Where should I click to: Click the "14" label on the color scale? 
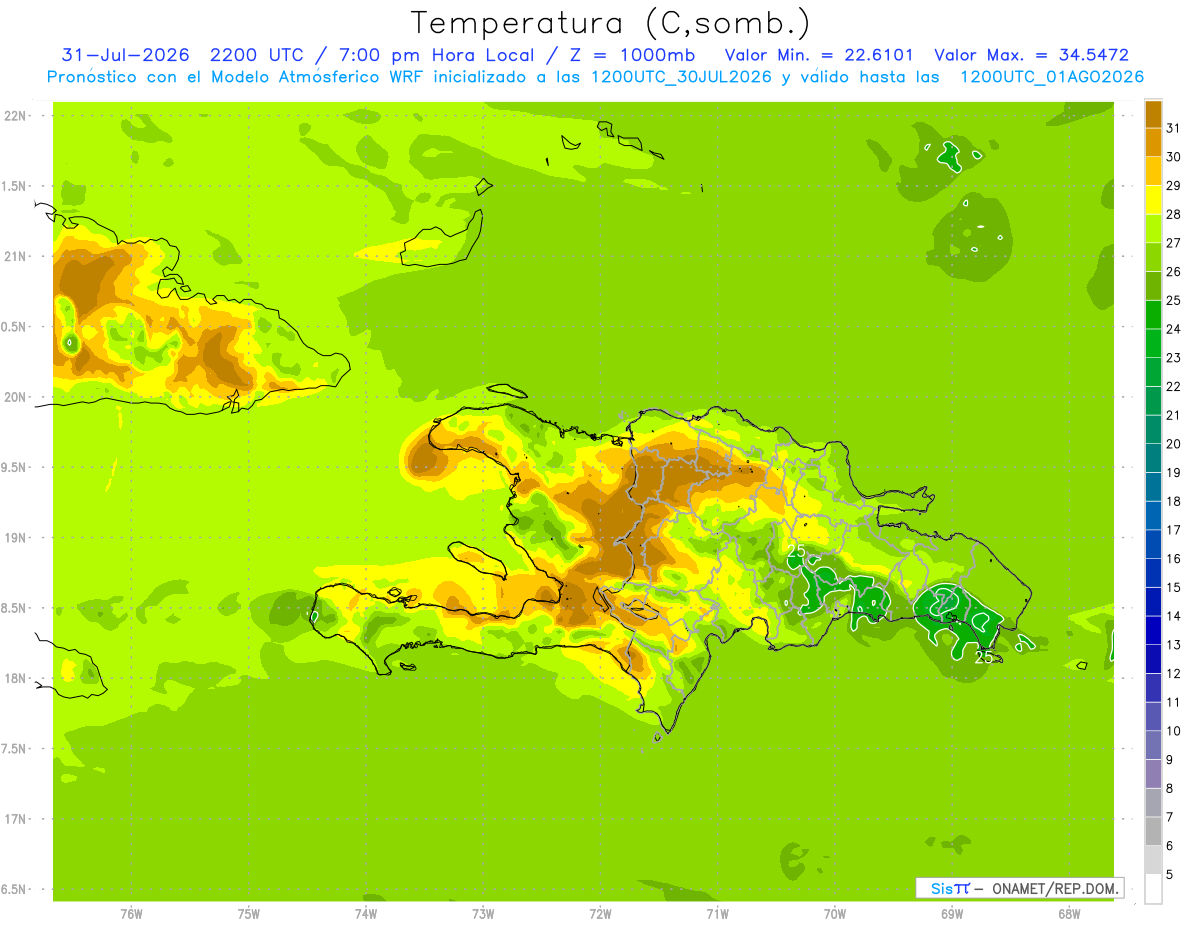(x=1174, y=617)
